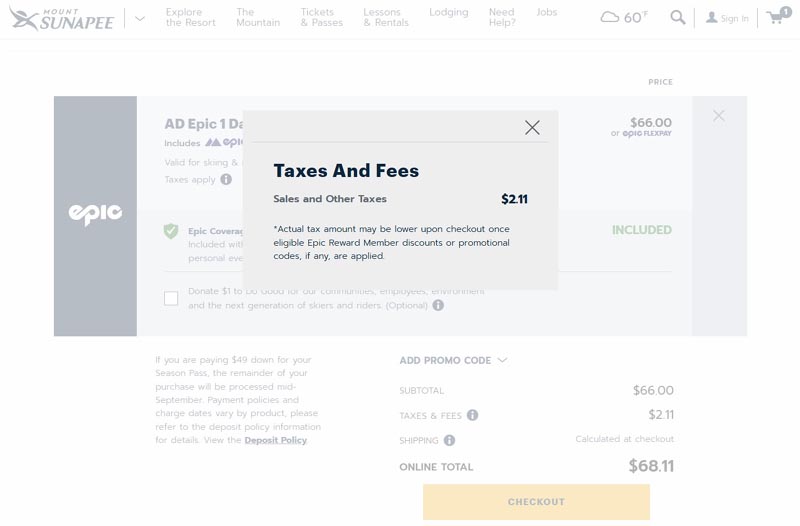Viewport: 800px width, 526px height.
Task: Open the Jobs menu item
Action: point(547,12)
